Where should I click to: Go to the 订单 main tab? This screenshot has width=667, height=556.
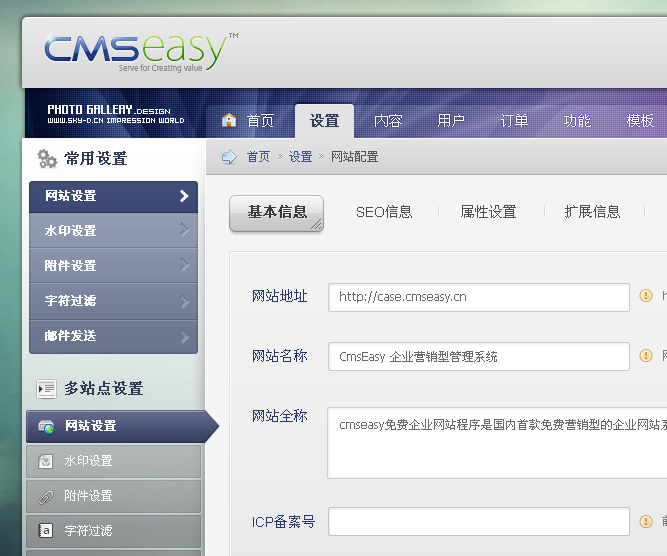point(514,121)
